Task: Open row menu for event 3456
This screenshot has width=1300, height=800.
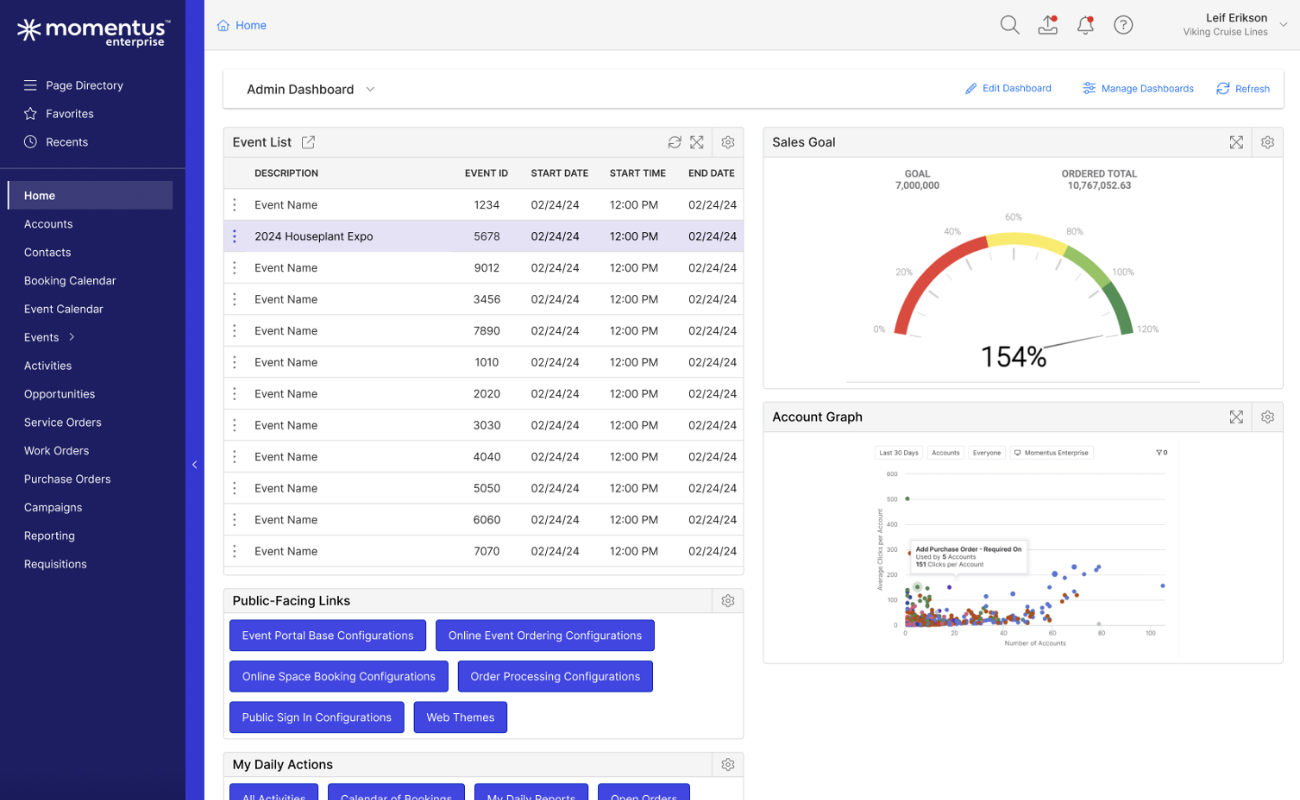Action: (x=235, y=299)
